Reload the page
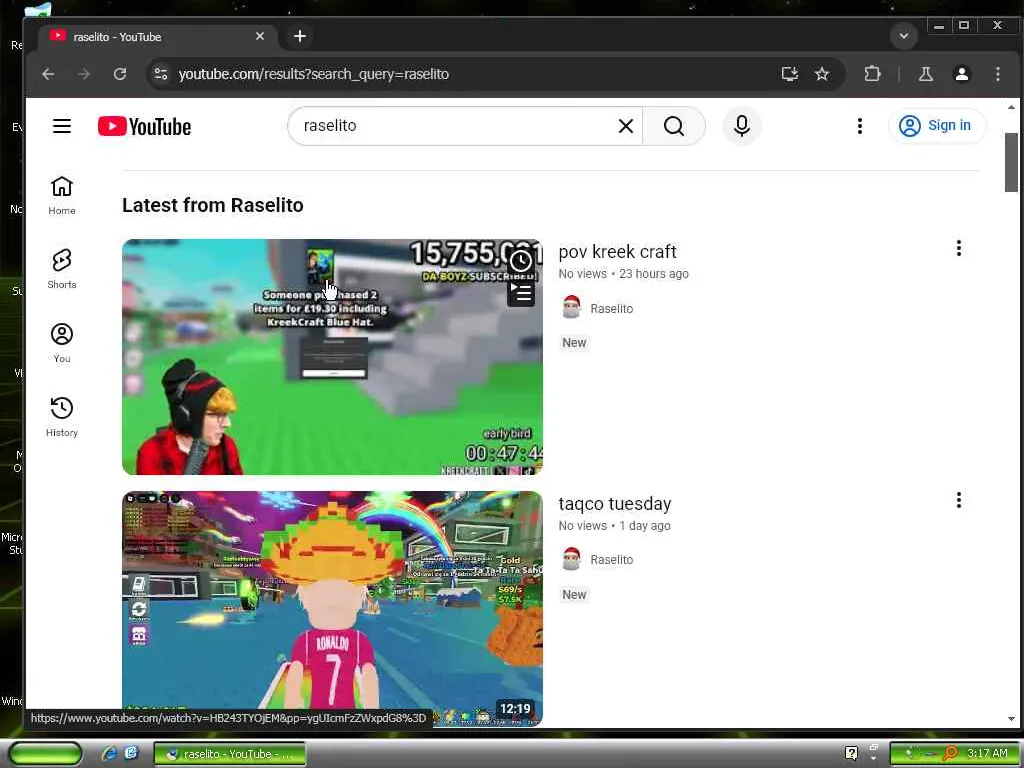 click(x=120, y=74)
